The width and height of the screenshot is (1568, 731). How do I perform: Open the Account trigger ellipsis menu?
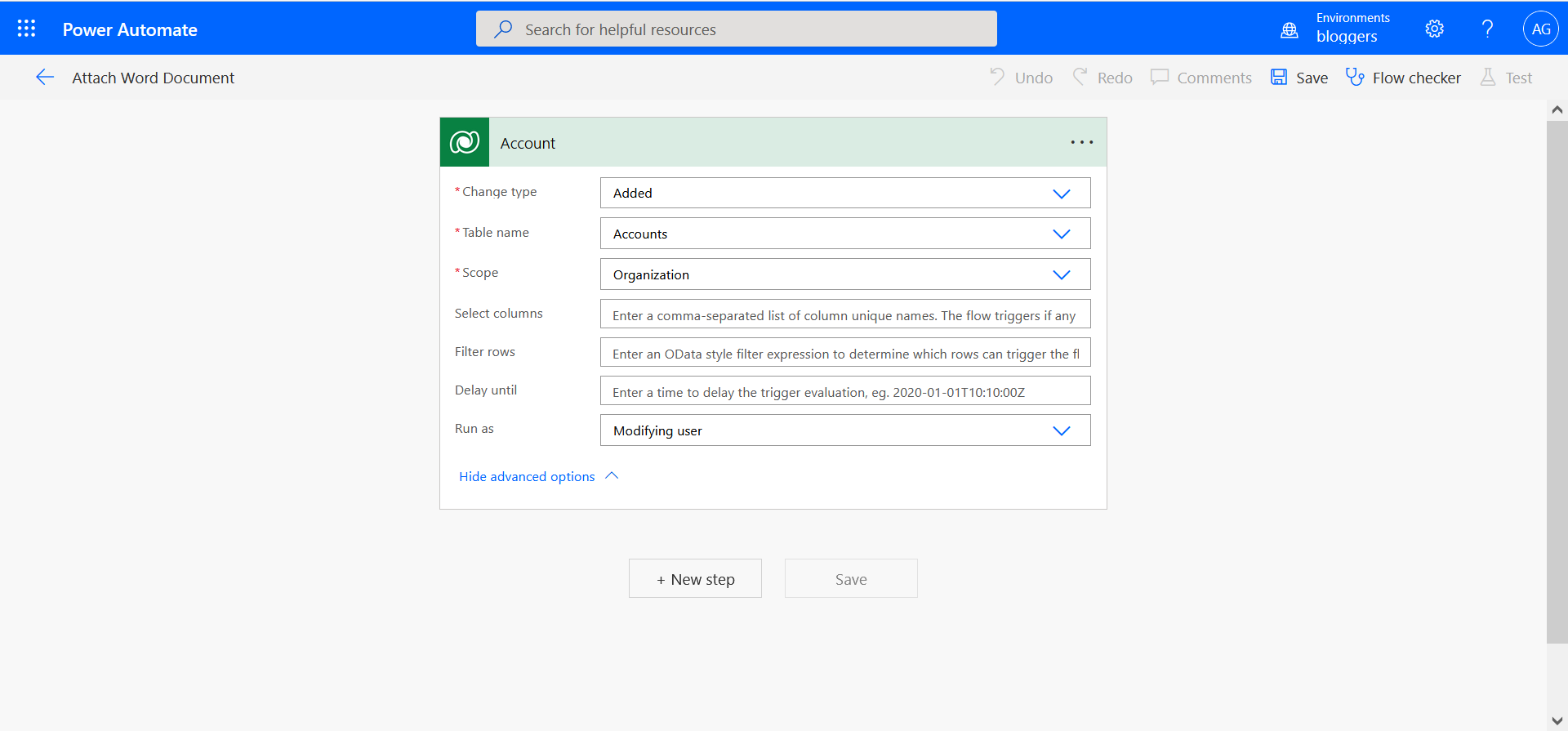[1082, 142]
